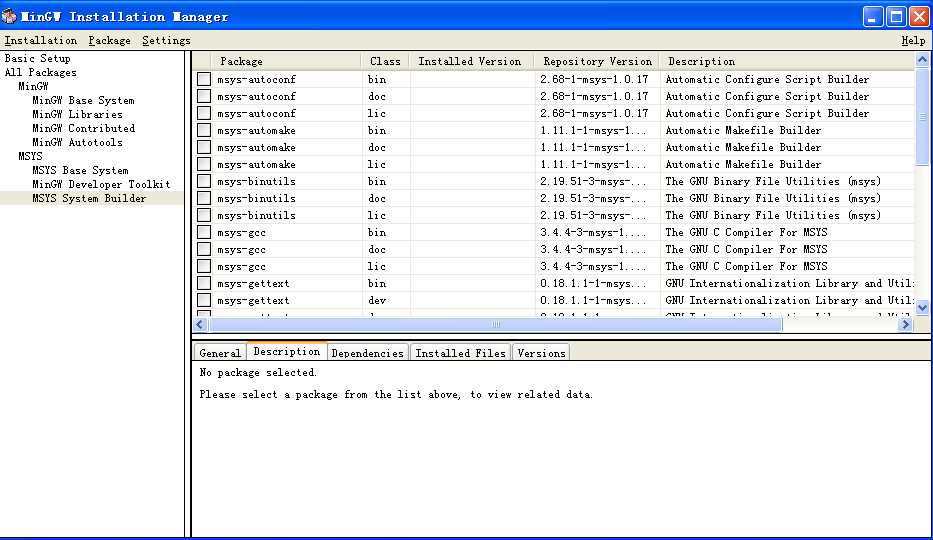Minimize the MinGW Installation Manager window
The width and height of the screenshot is (933, 540).
[873, 16]
